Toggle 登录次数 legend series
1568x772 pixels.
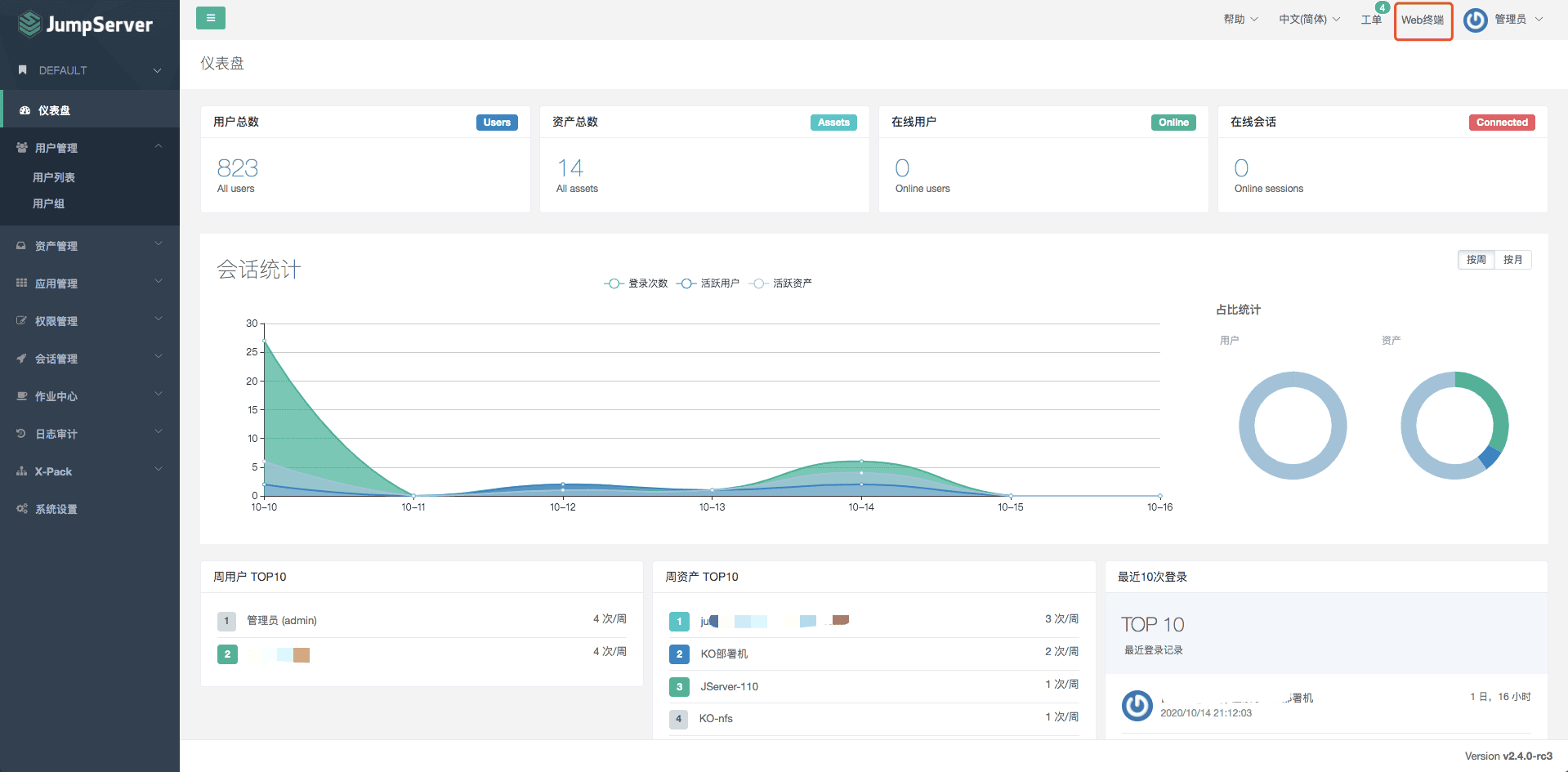pos(636,283)
